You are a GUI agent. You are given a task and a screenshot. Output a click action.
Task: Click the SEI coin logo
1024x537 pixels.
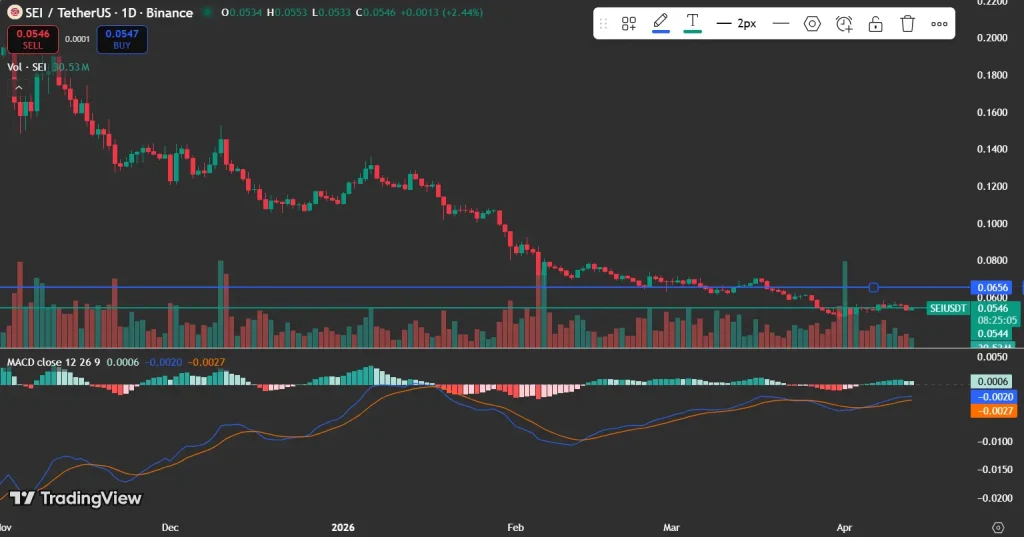click(x=14, y=12)
